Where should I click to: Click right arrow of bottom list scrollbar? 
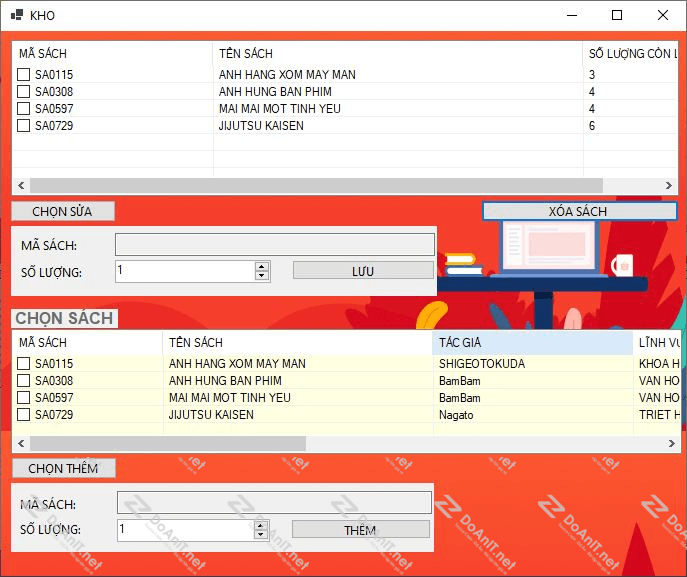[x=671, y=443]
